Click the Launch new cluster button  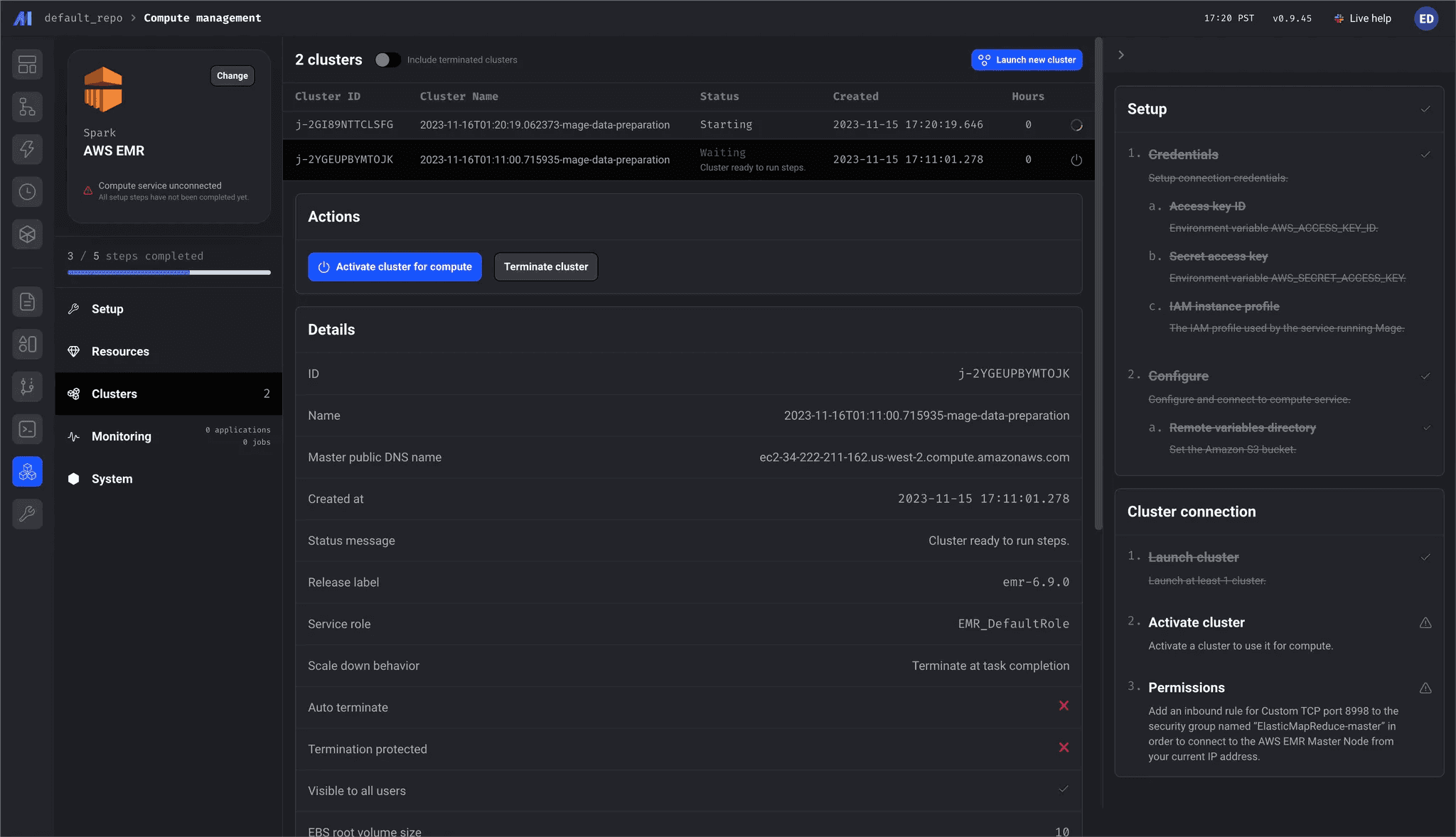click(1027, 60)
